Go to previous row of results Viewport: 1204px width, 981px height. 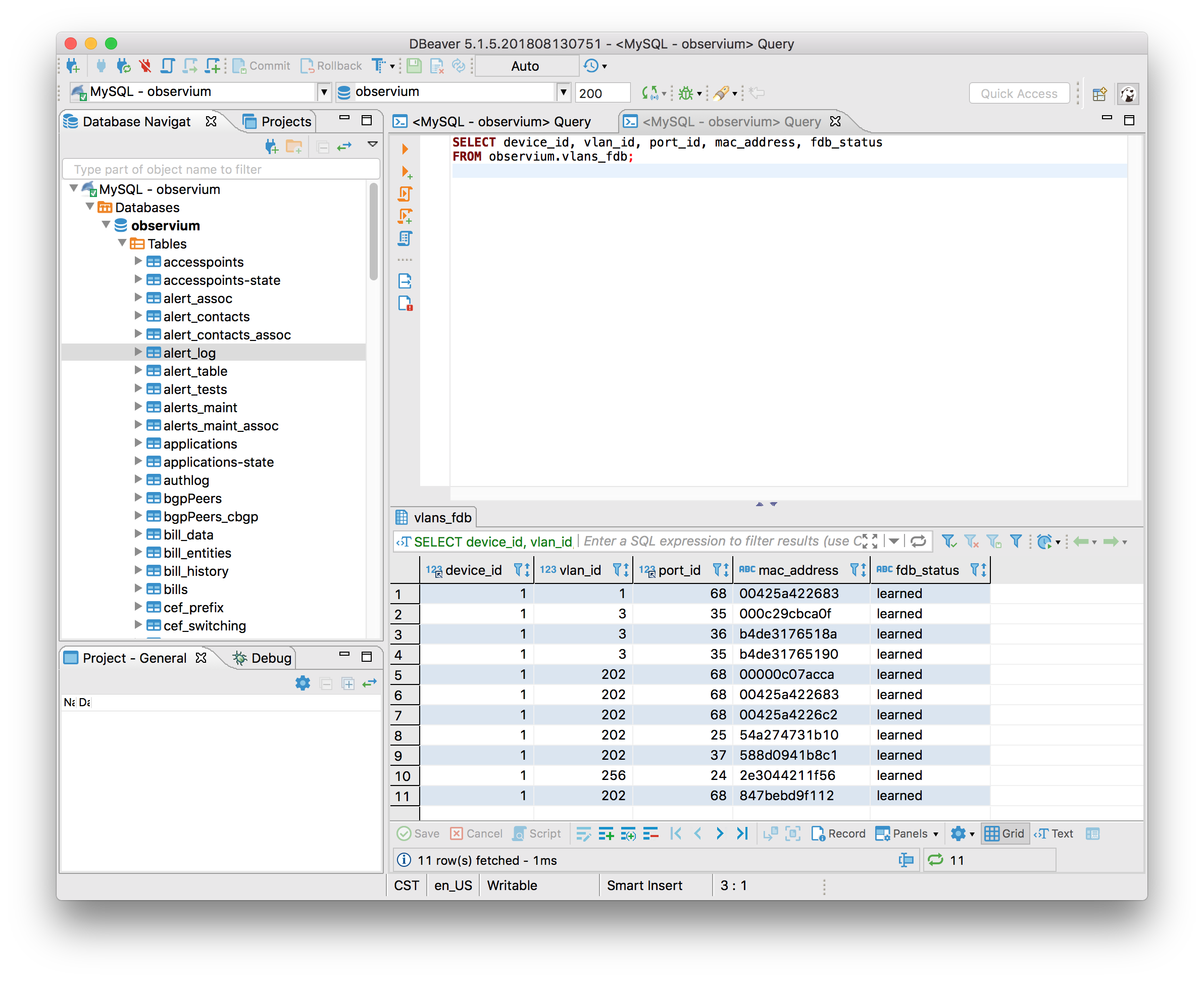698,833
